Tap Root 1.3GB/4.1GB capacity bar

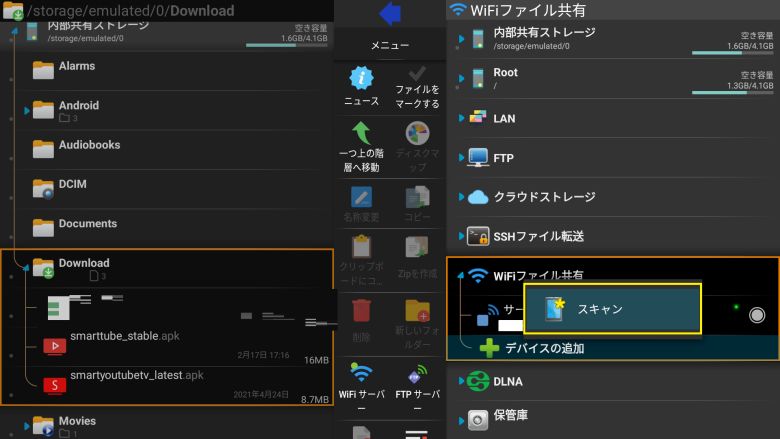732,92
